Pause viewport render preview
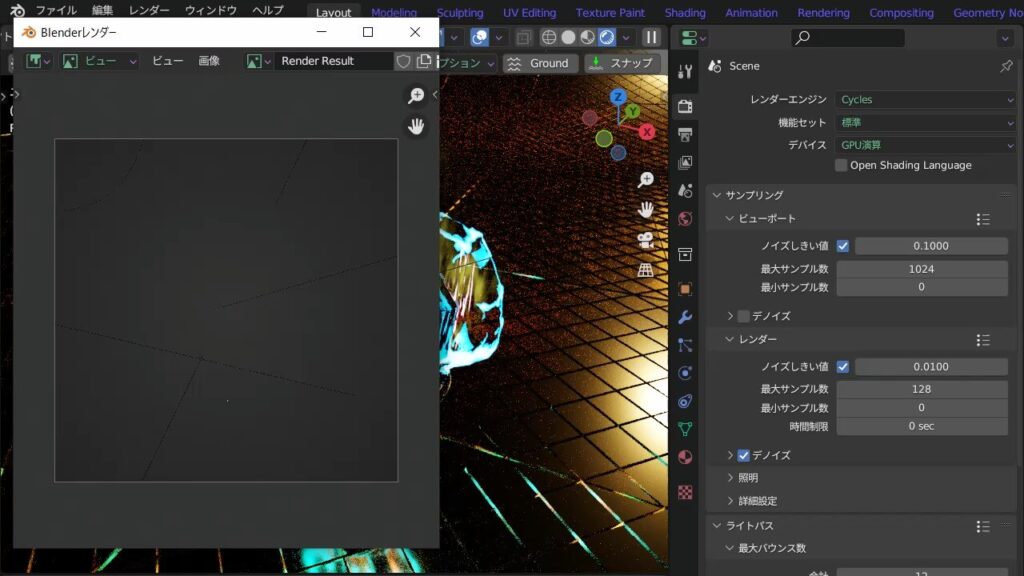The height and width of the screenshot is (576, 1024). tap(651, 37)
